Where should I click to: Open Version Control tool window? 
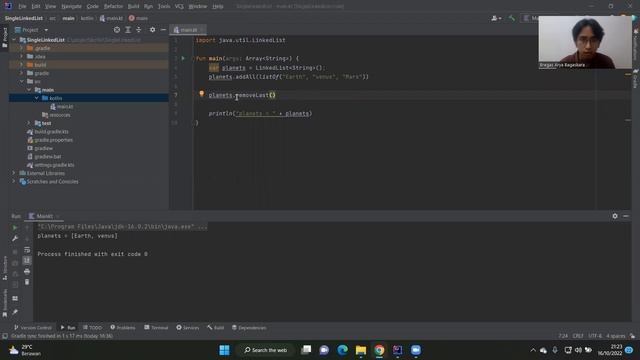(x=33, y=327)
